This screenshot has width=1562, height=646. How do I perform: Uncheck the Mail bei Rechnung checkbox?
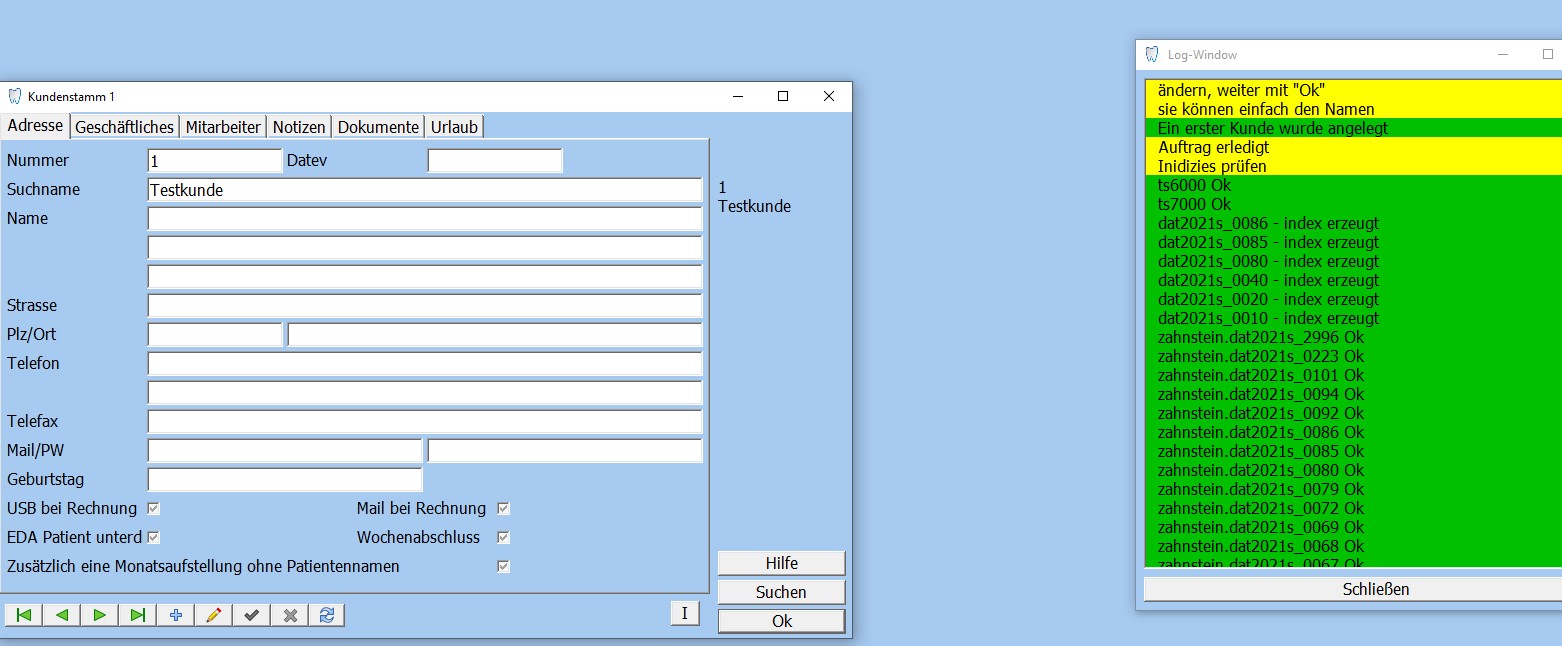point(504,508)
